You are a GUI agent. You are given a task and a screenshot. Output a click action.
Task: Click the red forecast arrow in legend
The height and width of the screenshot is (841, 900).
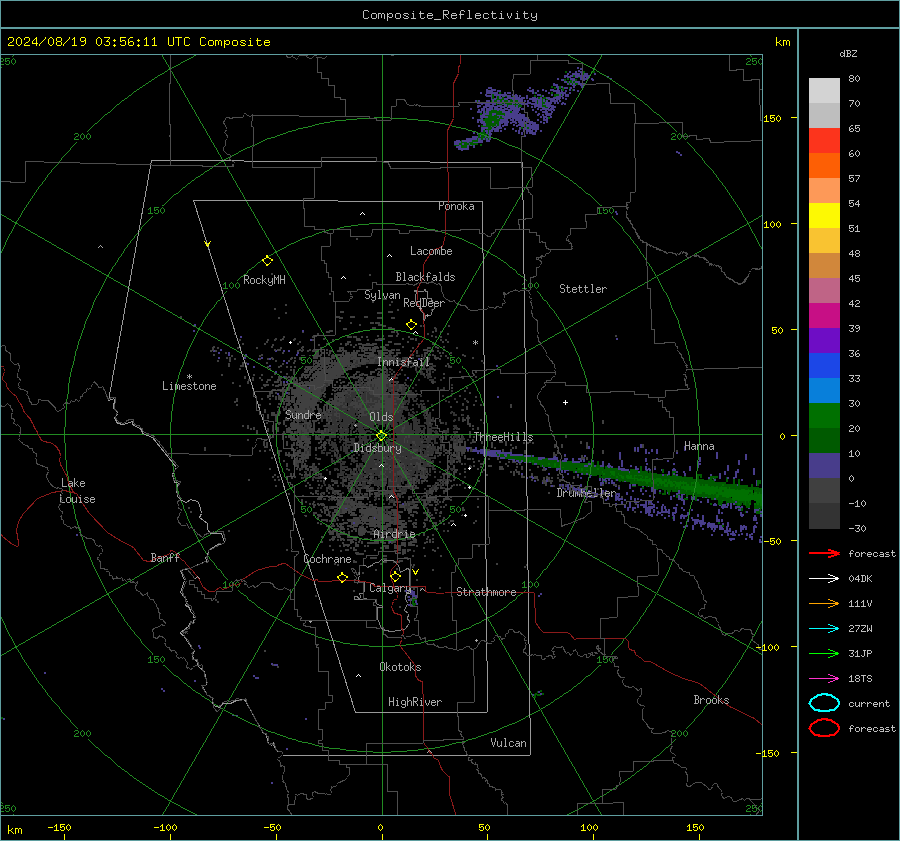[x=824, y=553]
